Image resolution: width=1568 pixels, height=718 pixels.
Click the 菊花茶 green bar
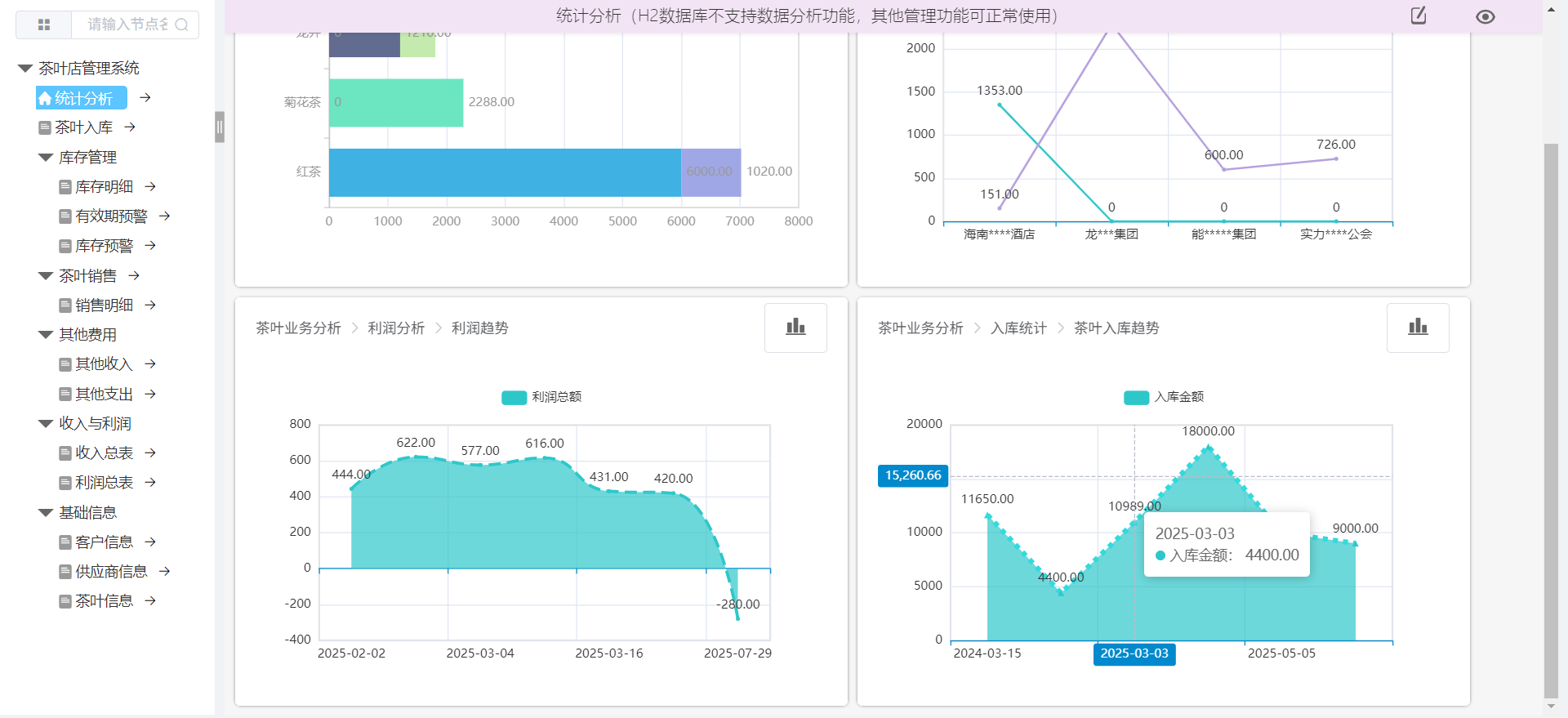coord(396,103)
